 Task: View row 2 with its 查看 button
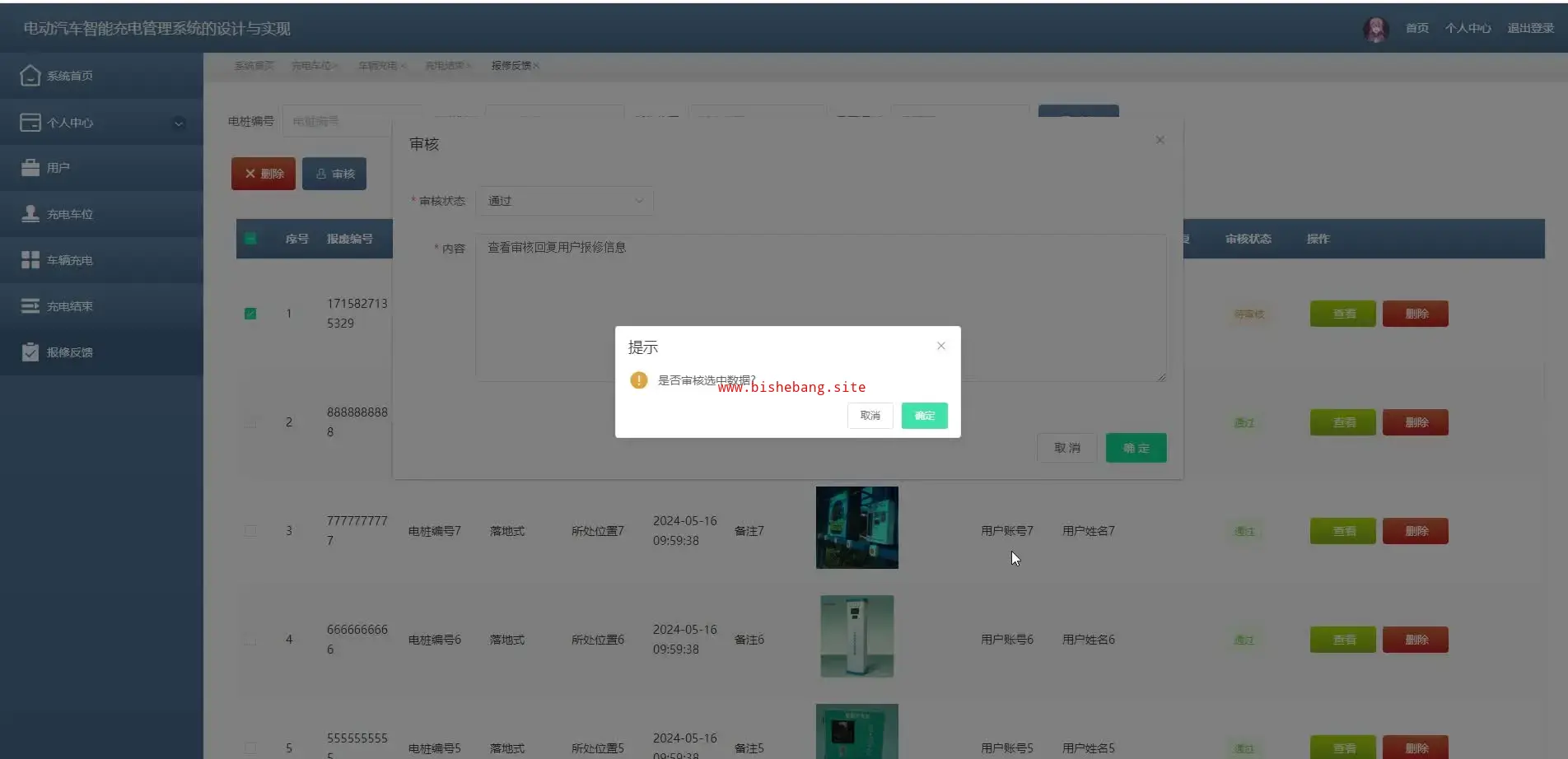[x=1343, y=422]
